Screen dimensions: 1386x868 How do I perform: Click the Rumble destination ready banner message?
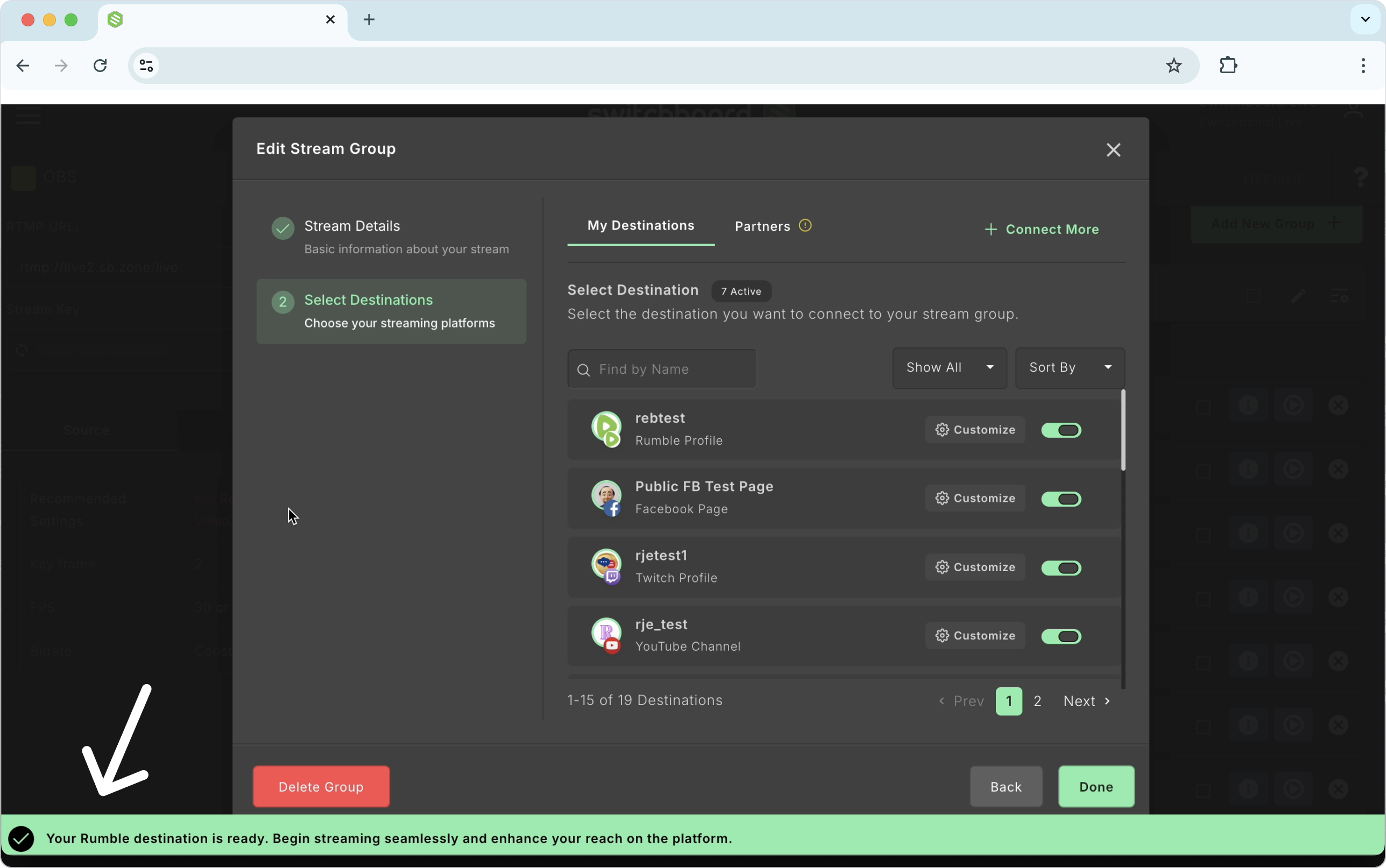pos(389,839)
